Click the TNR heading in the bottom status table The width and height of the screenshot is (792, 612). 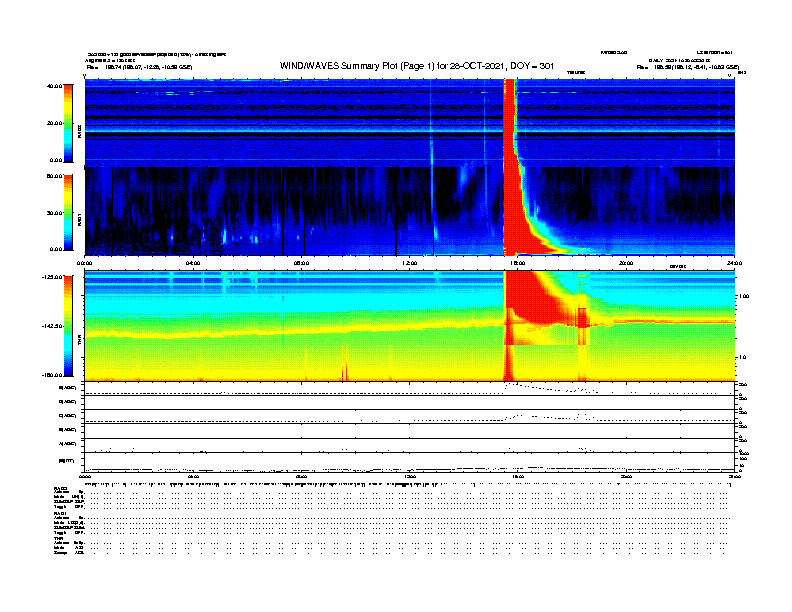tap(59, 538)
